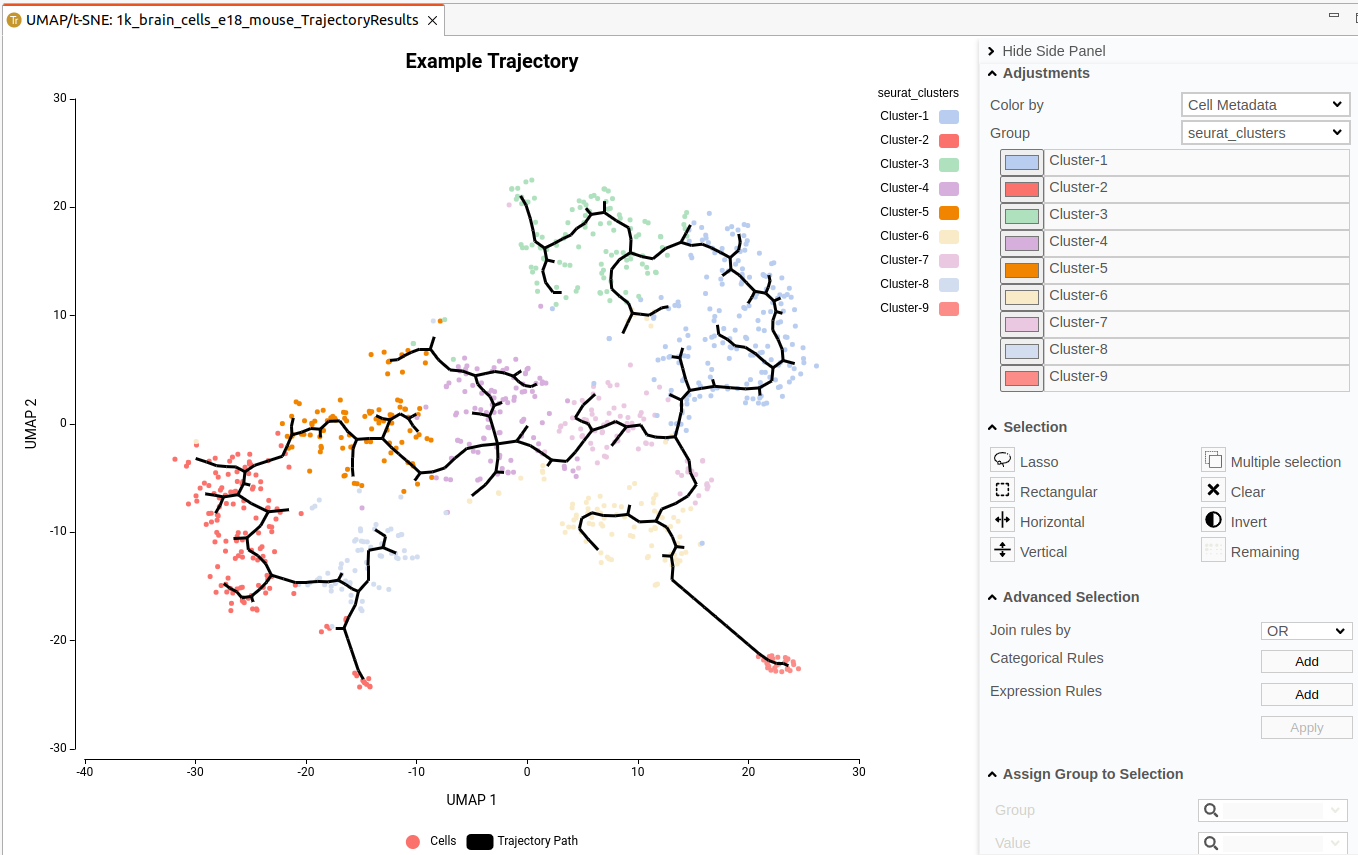Click the Invert selection icon
Viewport: 1358px width, 855px height.
coord(1213,520)
